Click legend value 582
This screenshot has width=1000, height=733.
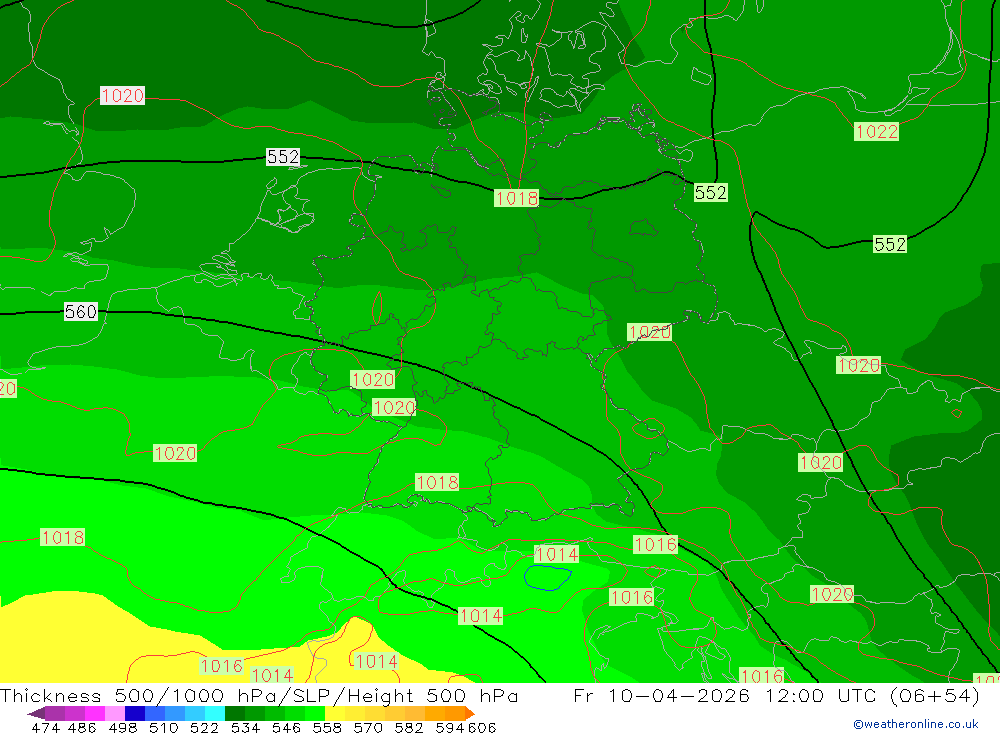[x=409, y=727]
